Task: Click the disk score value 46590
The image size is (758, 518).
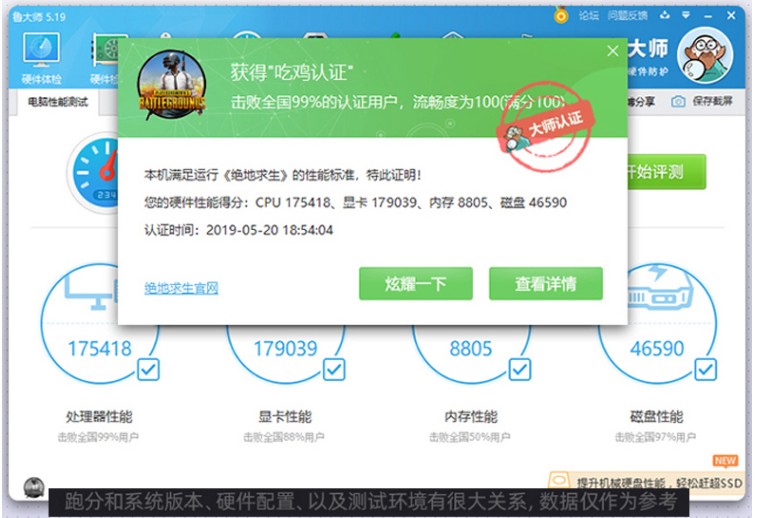Action: 657,348
